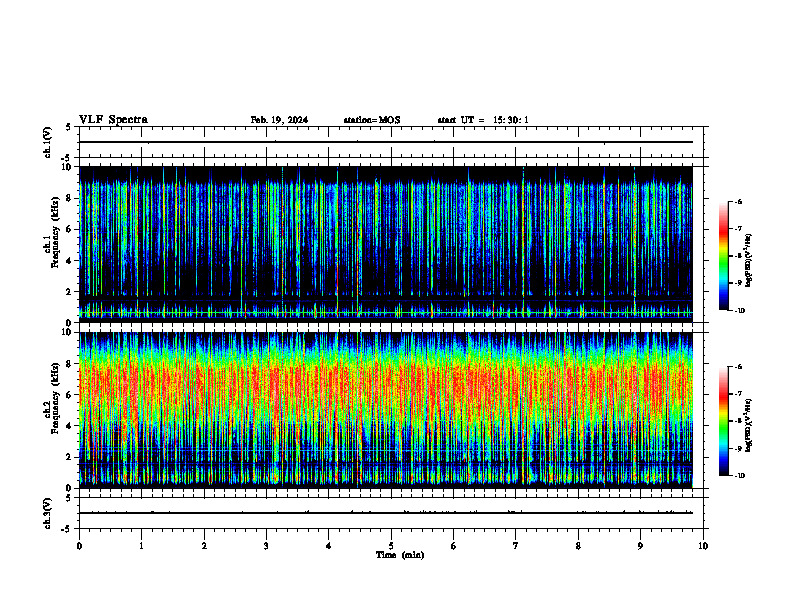Viewport: 792px width, 612px height.
Task: Click the ch.1 spectrogram panel
Action: (x=386, y=244)
